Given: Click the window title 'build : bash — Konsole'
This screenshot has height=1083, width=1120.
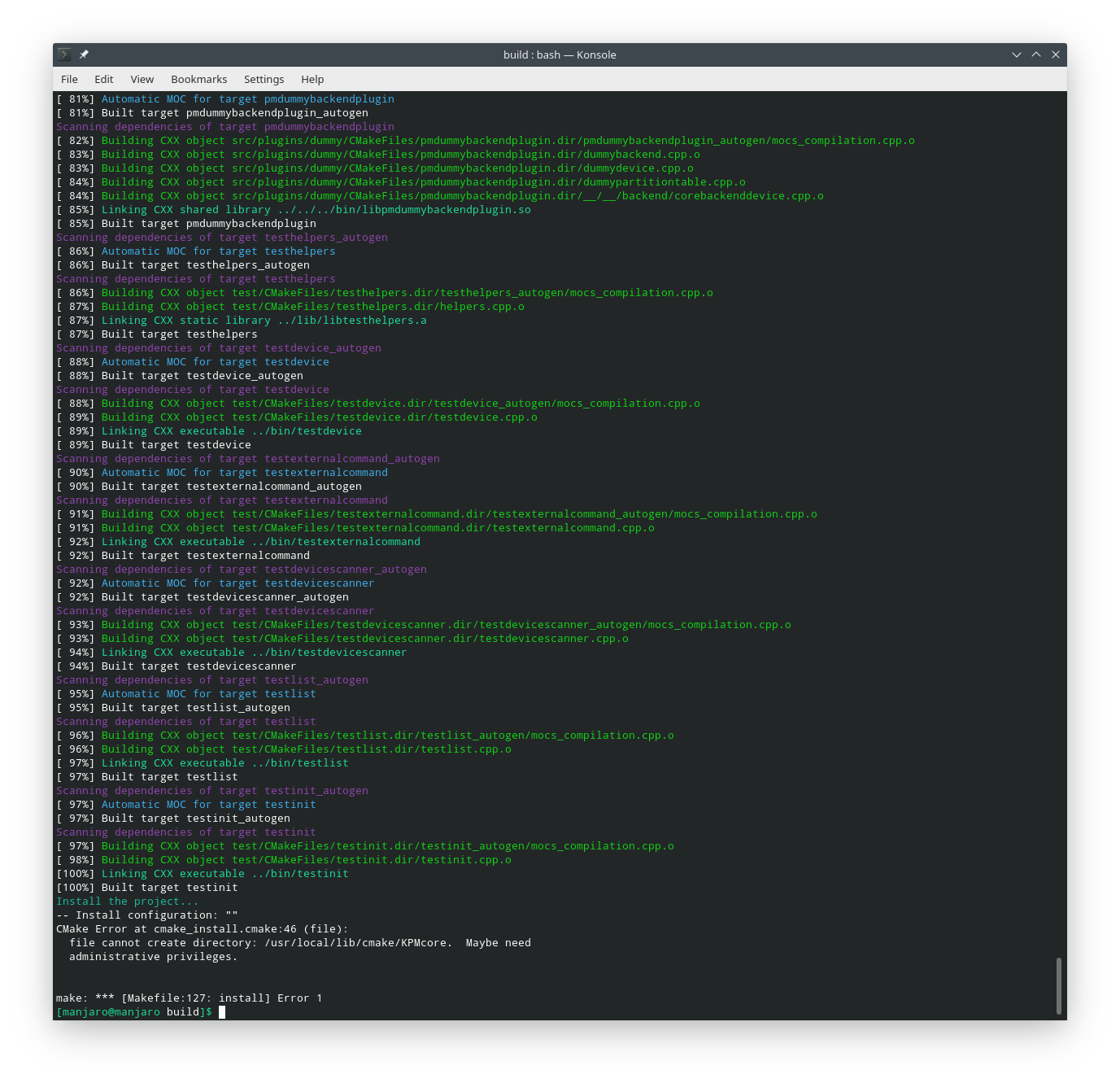Looking at the screenshot, I should click(559, 55).
